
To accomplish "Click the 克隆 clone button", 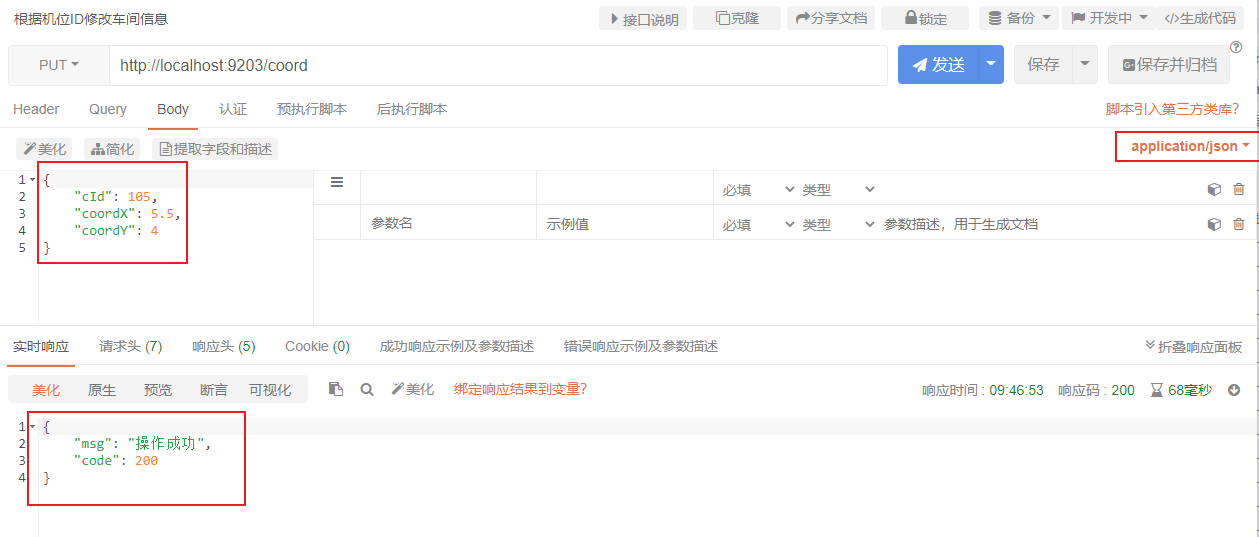I will 737,18.
